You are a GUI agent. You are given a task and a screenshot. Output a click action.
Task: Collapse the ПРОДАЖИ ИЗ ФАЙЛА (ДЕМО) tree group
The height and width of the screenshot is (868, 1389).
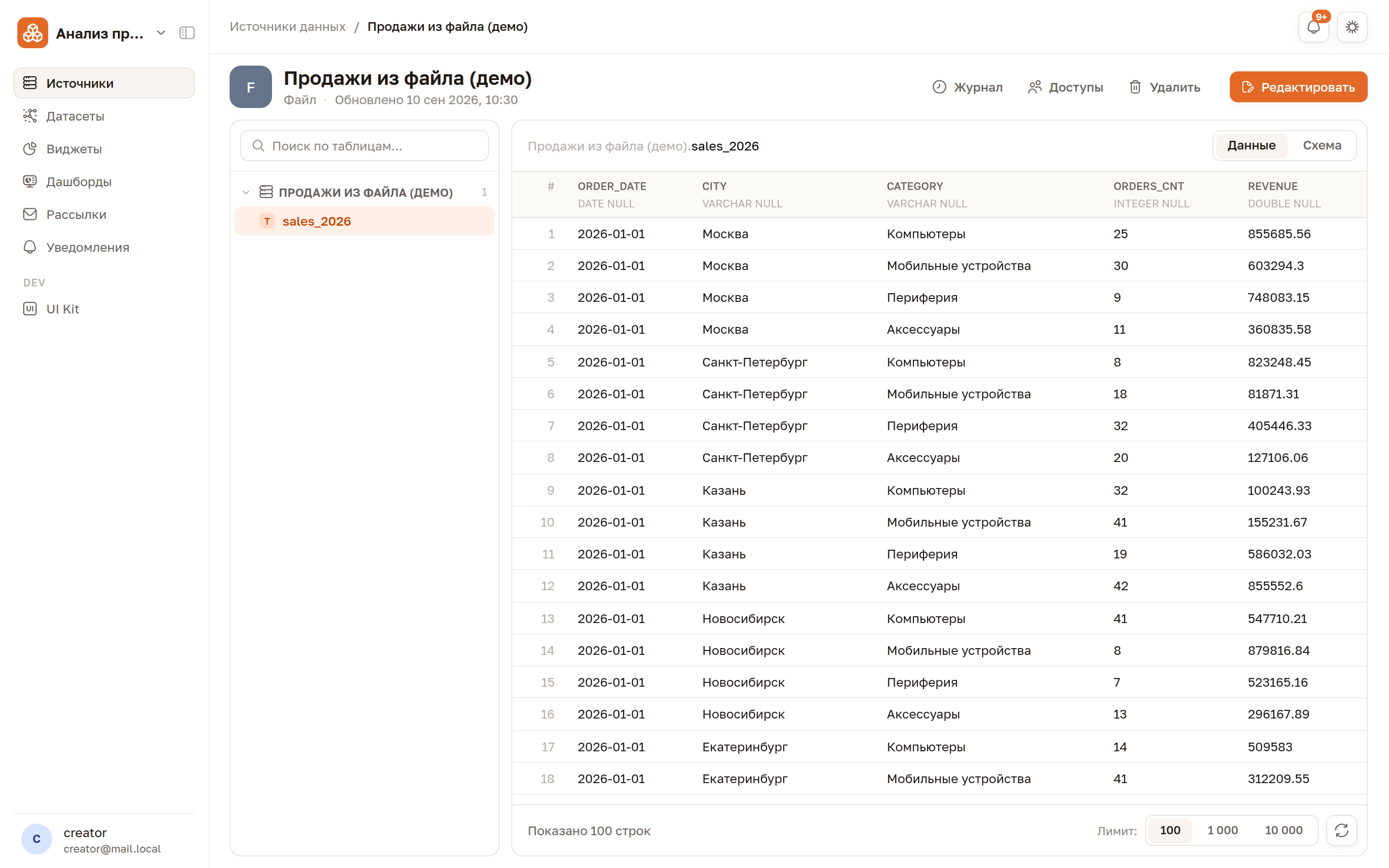(246, 192)
